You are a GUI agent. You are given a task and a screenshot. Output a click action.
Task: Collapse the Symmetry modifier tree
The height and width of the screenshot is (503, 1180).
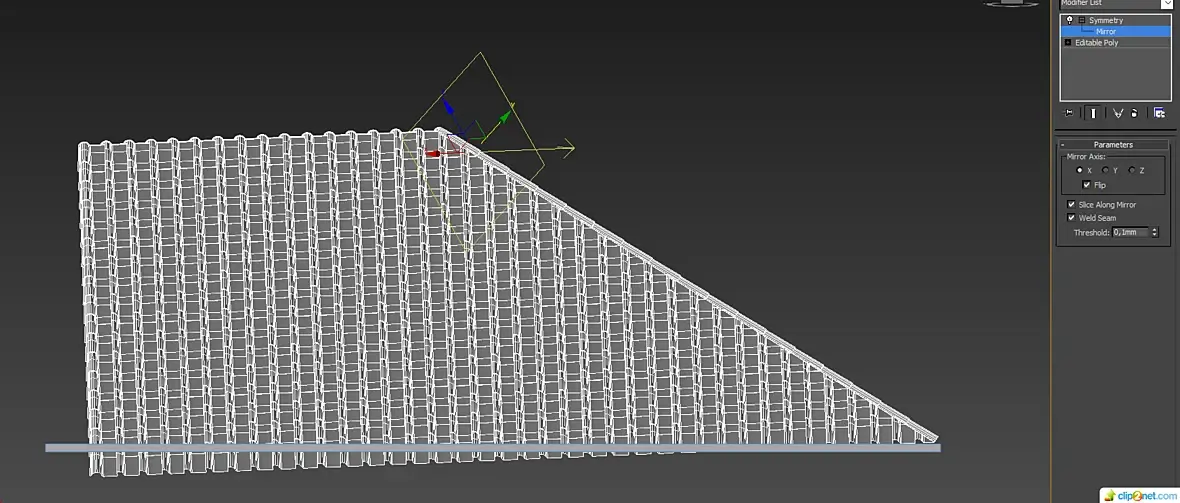(1081, 20)
